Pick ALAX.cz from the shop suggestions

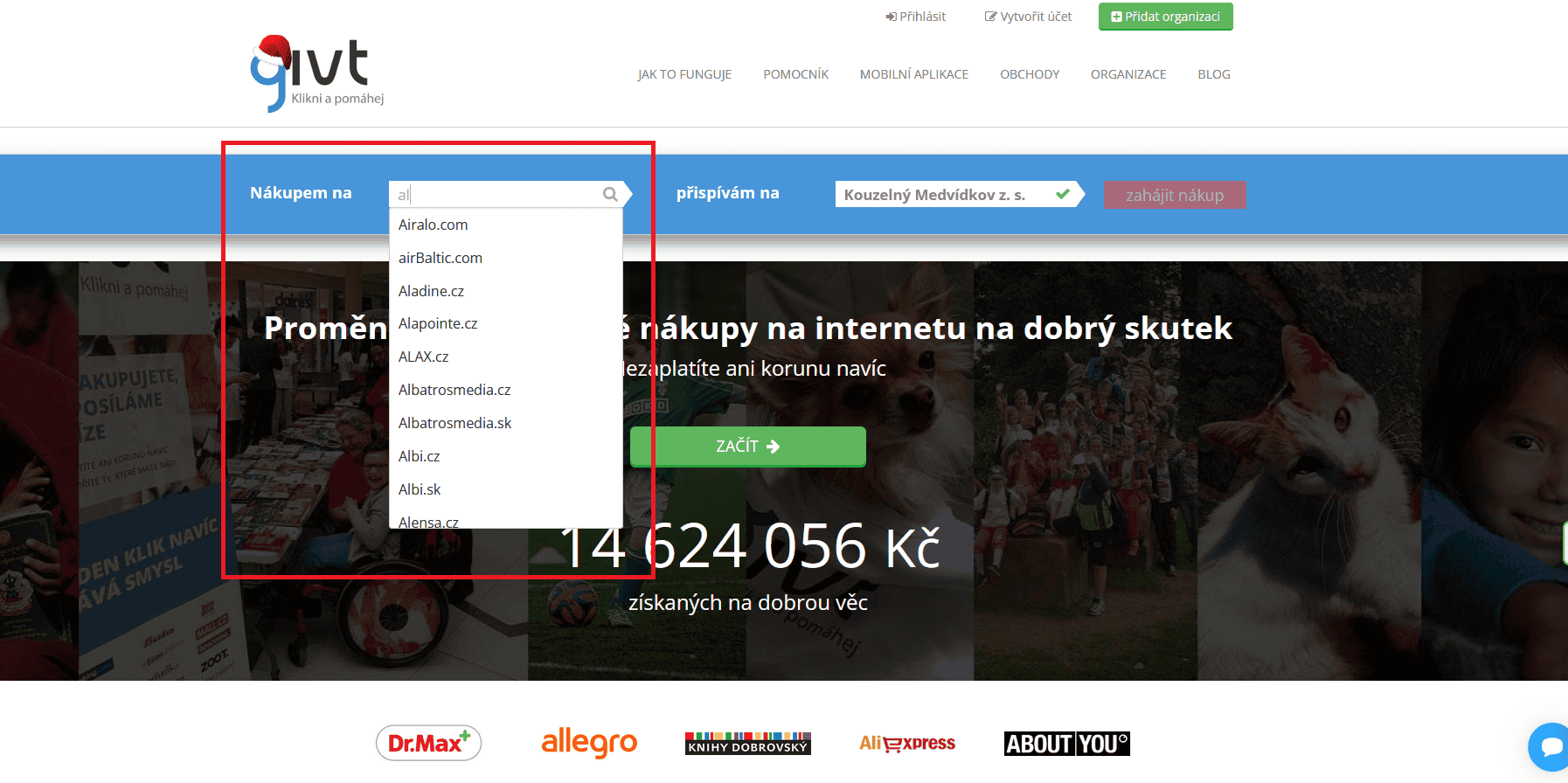(x=424, y=357)
